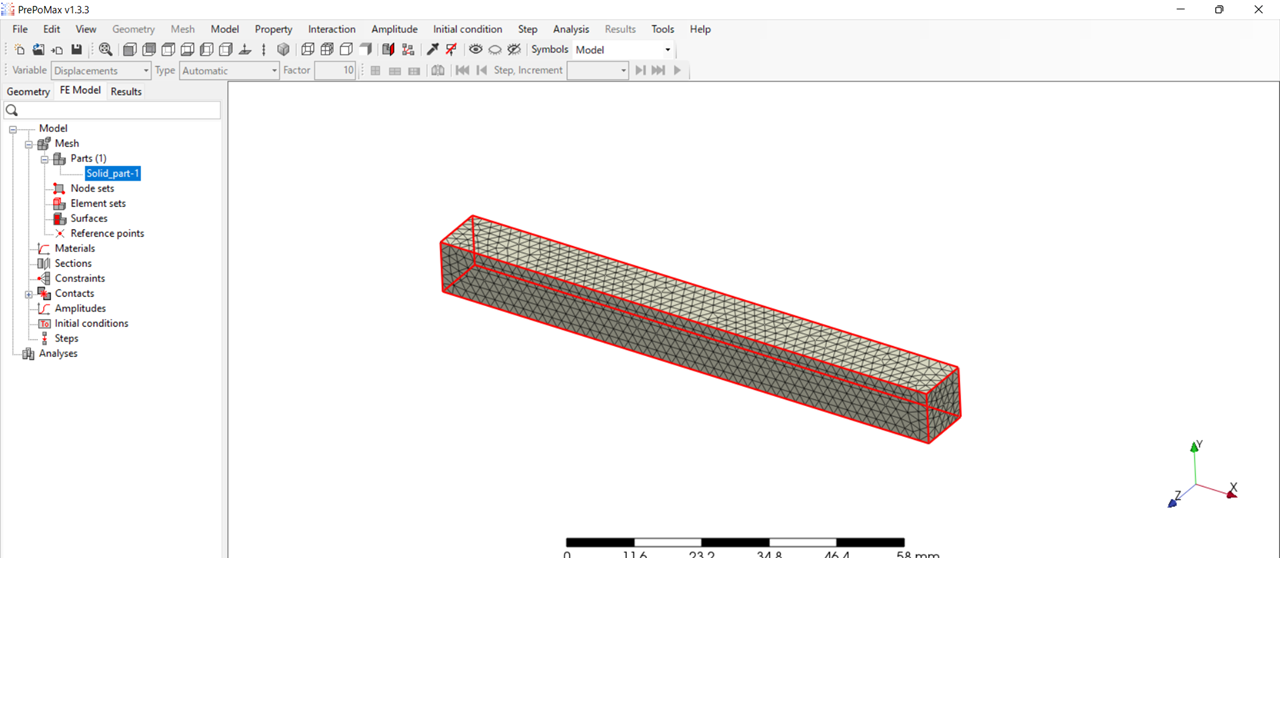The width and height of the screenshot is (1280, 720).
Task: Click the Steps icon in tree
Action: tap(44, 338)
